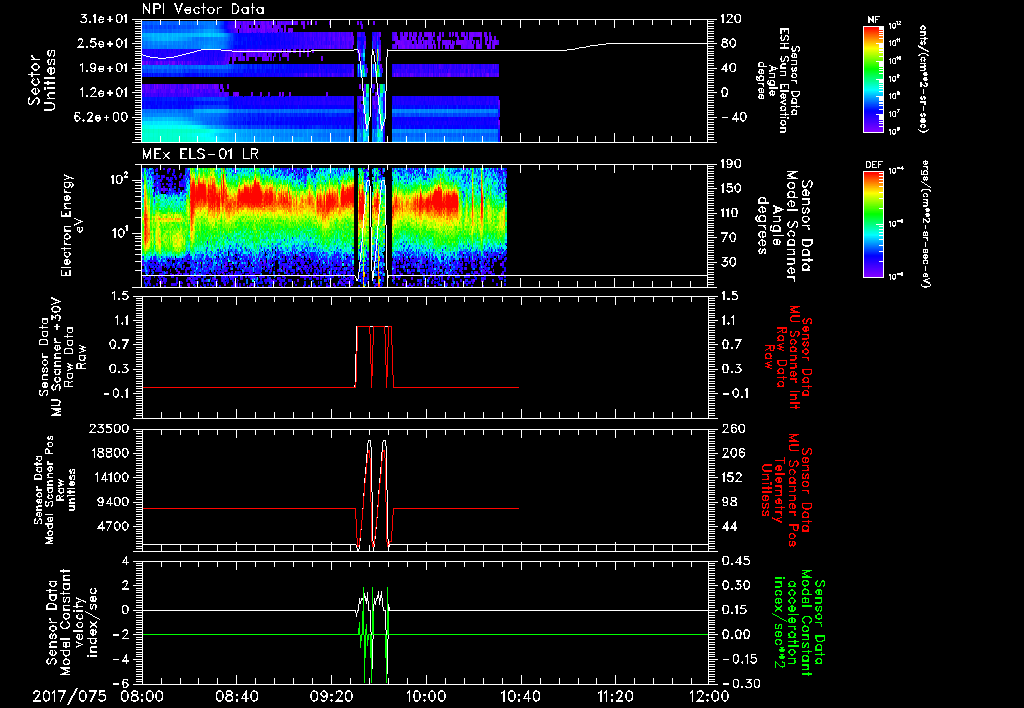
Task: Click the "DEF" color bar label
Action: pos(873,166)
